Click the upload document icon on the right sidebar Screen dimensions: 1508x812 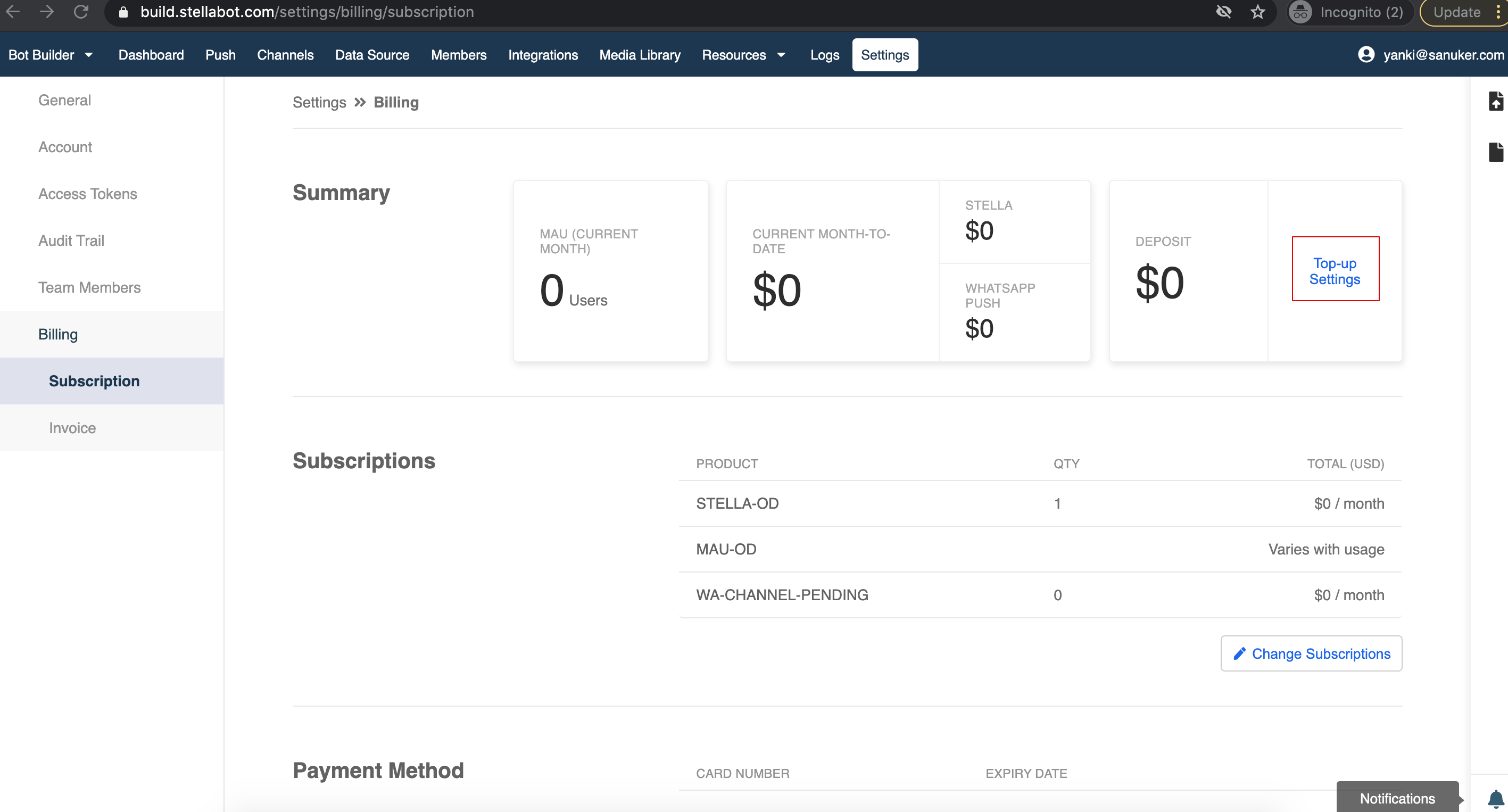pyautogui.click(x=1495, y=101)
